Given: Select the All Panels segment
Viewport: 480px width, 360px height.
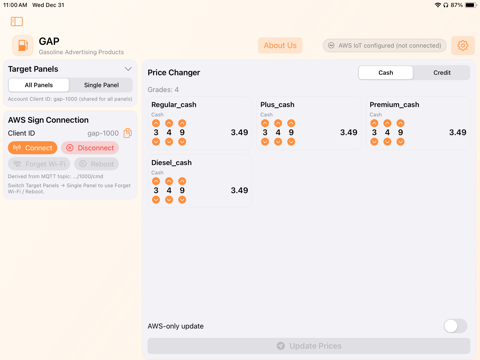Looking at the screenshot, I should (39, 85).
